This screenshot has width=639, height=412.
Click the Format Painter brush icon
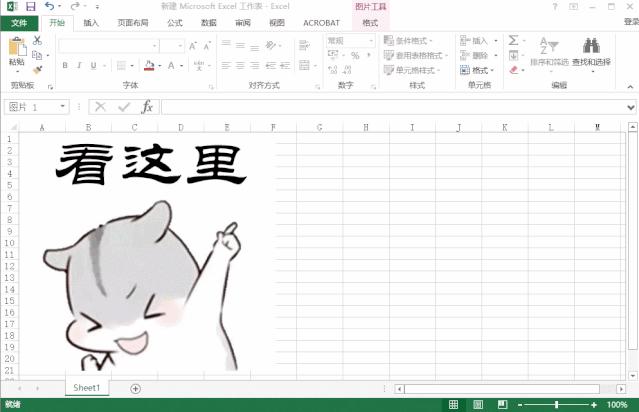click(37, 70)
